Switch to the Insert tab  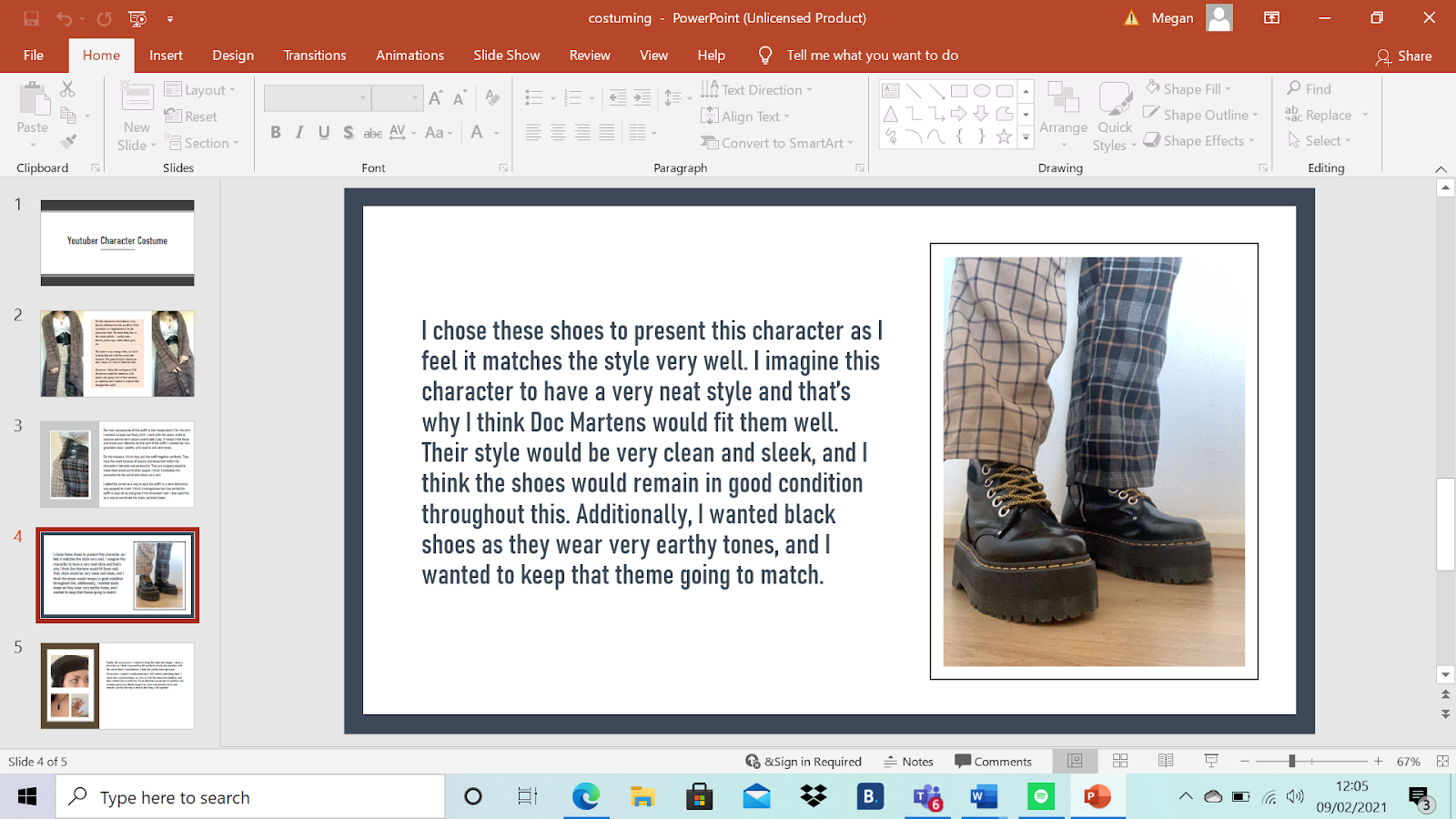tap(166, 56)
